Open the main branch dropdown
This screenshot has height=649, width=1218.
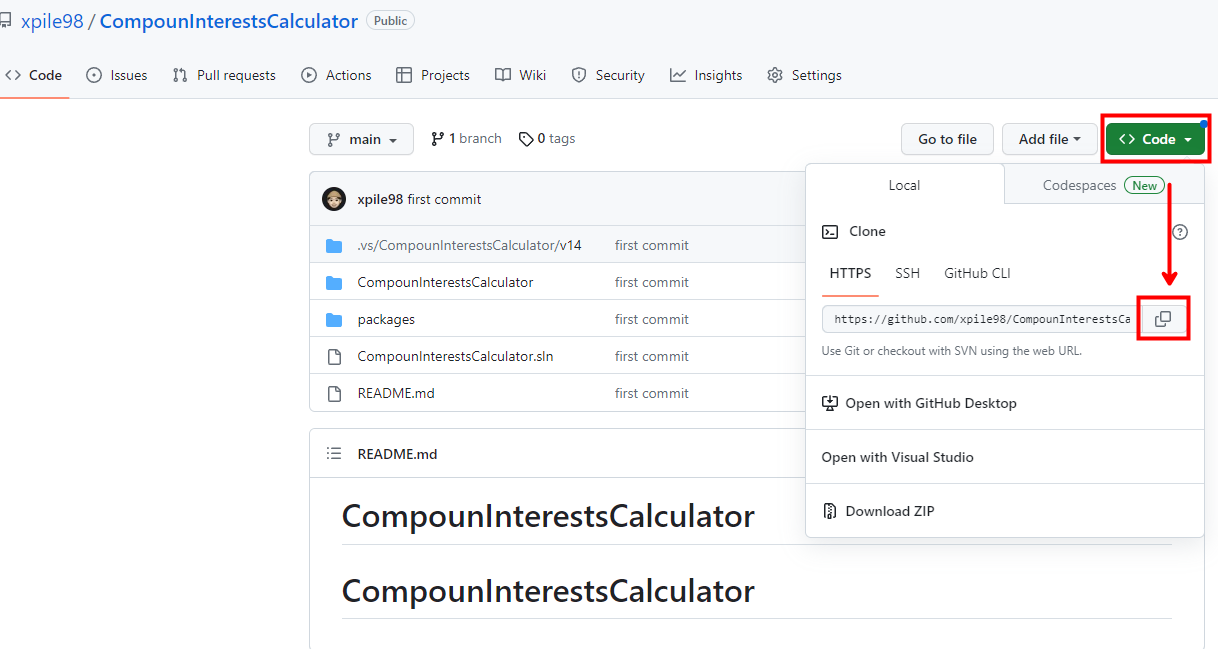tap(361, 139)
